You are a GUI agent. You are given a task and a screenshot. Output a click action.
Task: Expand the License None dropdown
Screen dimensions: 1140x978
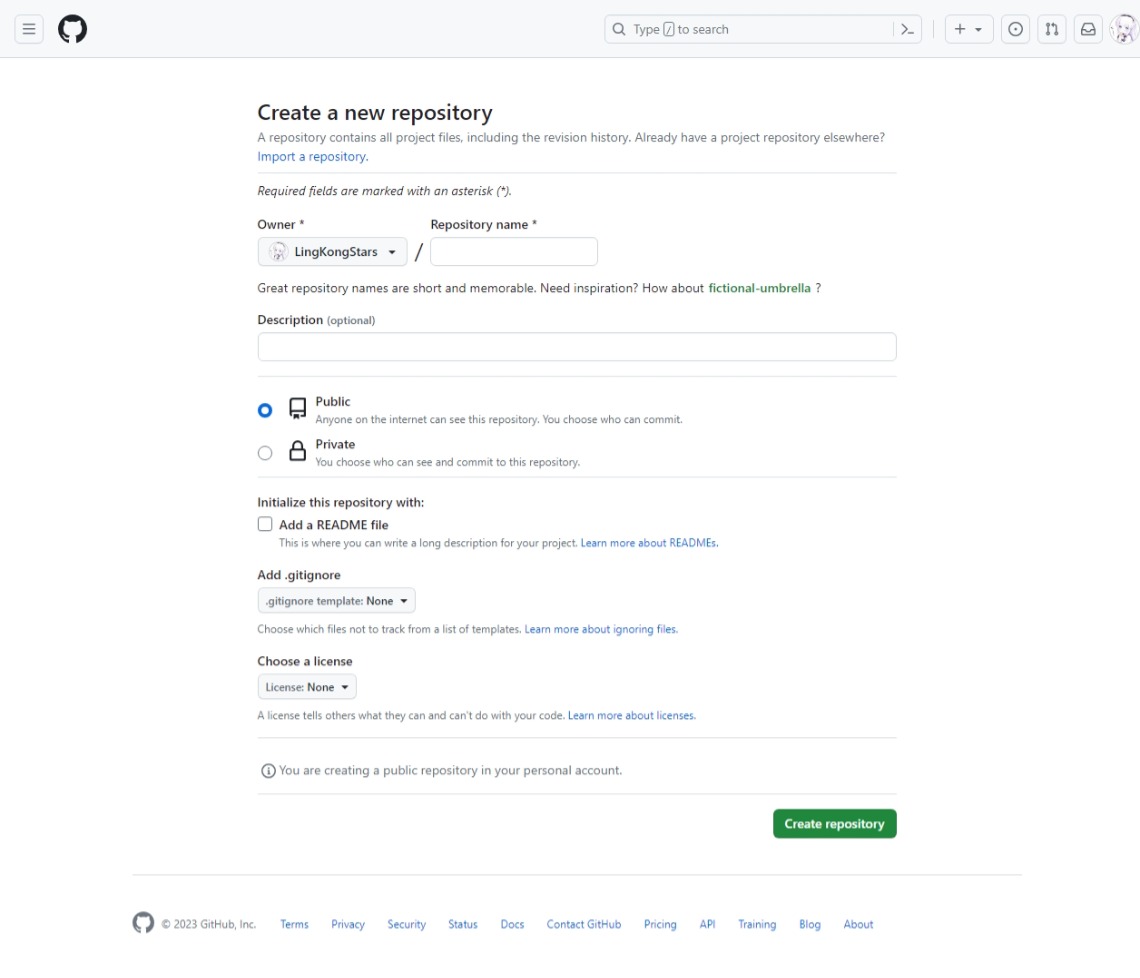pos(307,687)
